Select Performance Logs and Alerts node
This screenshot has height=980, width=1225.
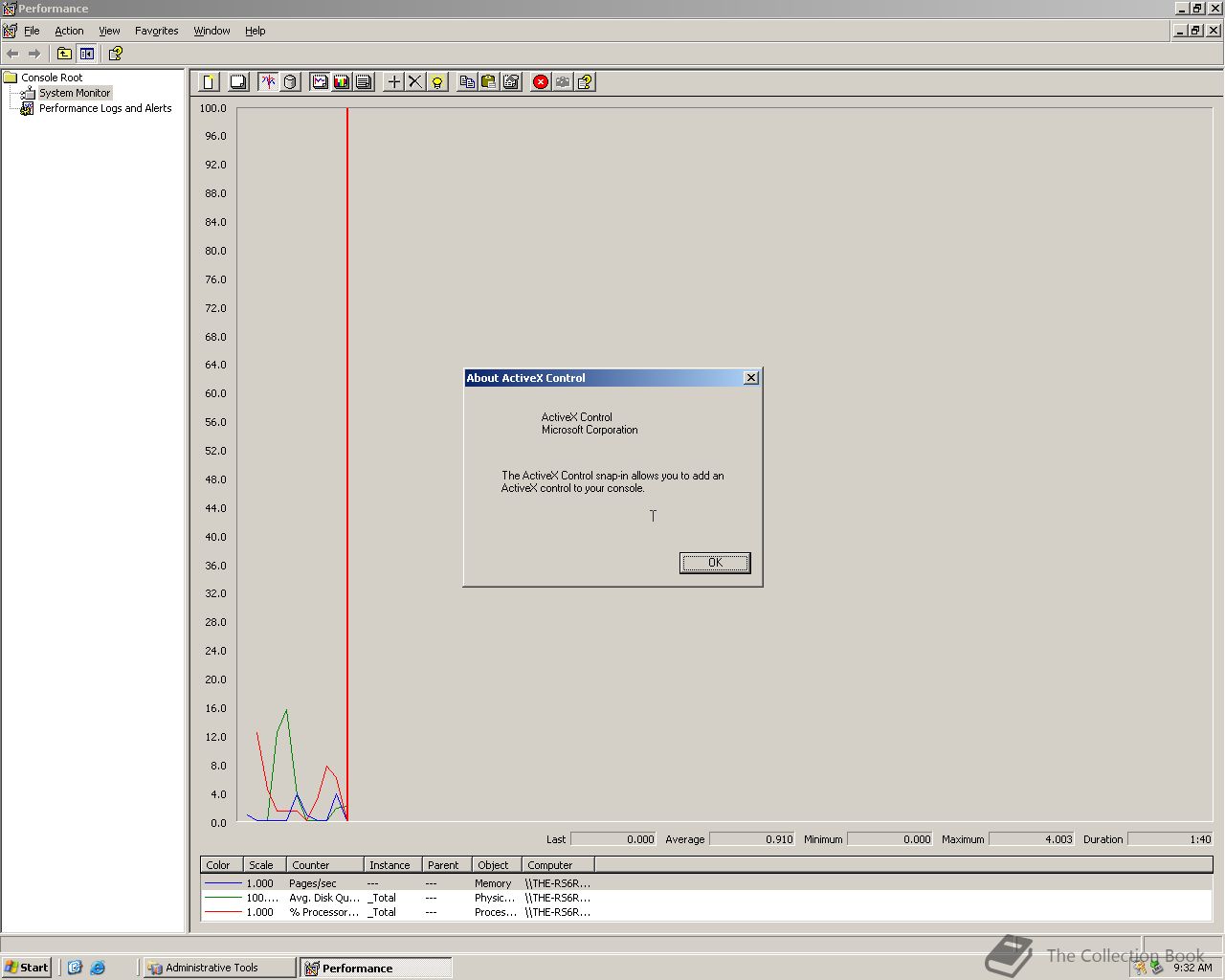tap(105, 108)
